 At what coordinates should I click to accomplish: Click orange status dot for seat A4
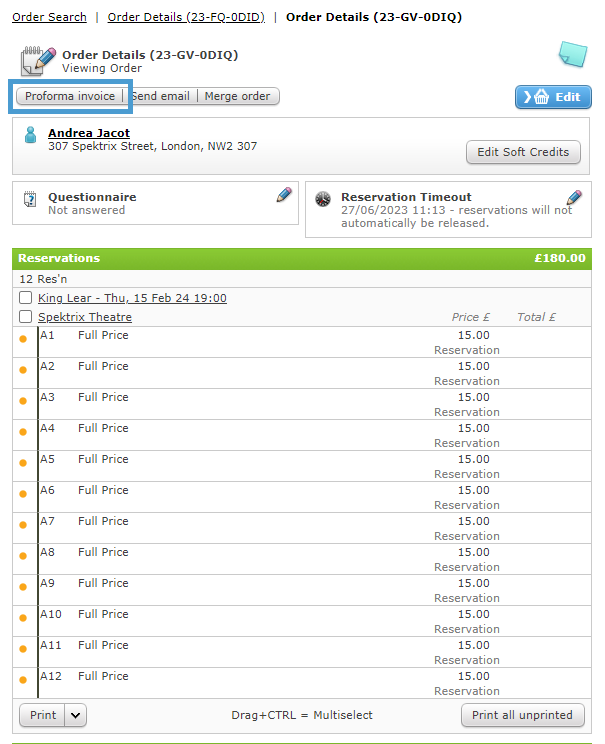coord(23,432)
